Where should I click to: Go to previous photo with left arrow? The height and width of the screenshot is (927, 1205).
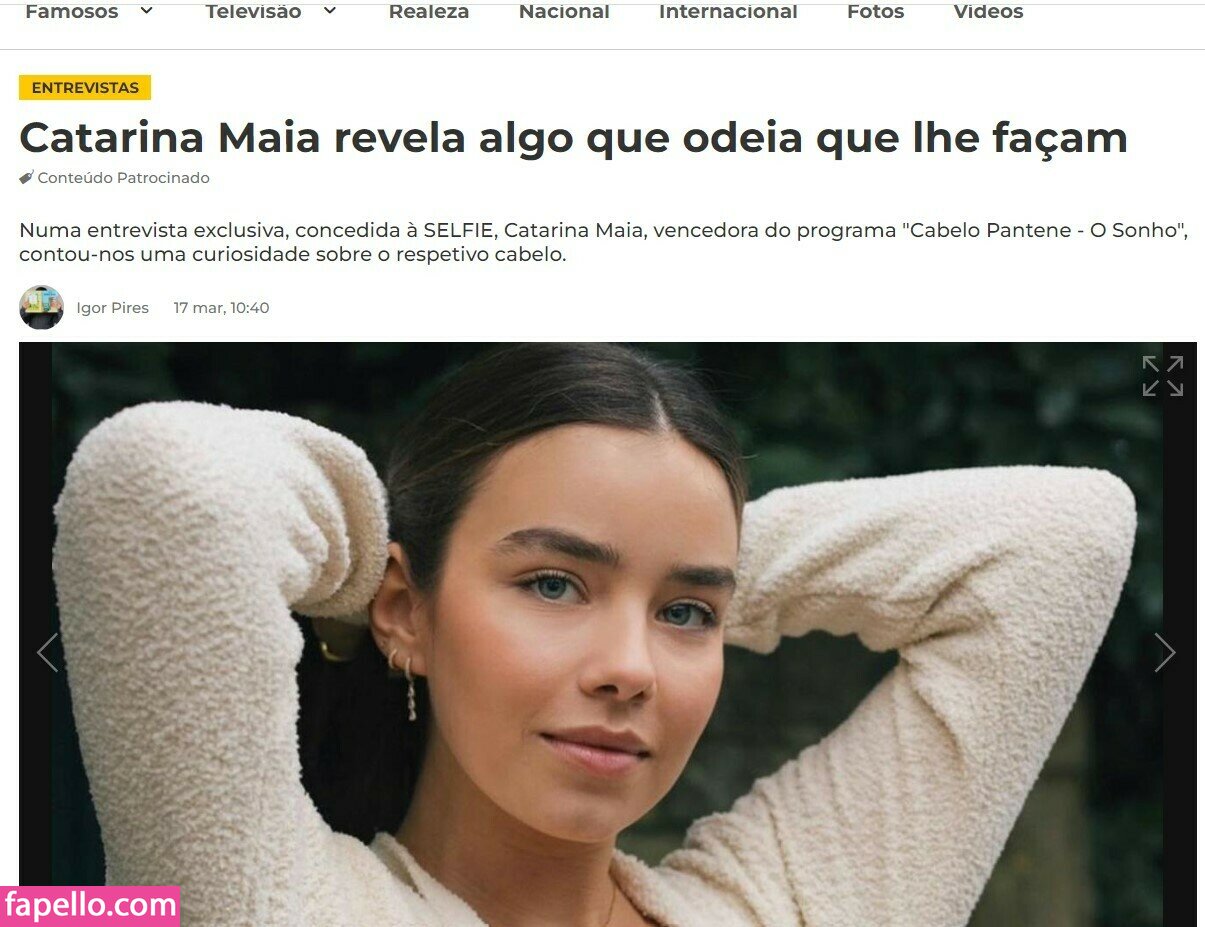tap(47, 652)
